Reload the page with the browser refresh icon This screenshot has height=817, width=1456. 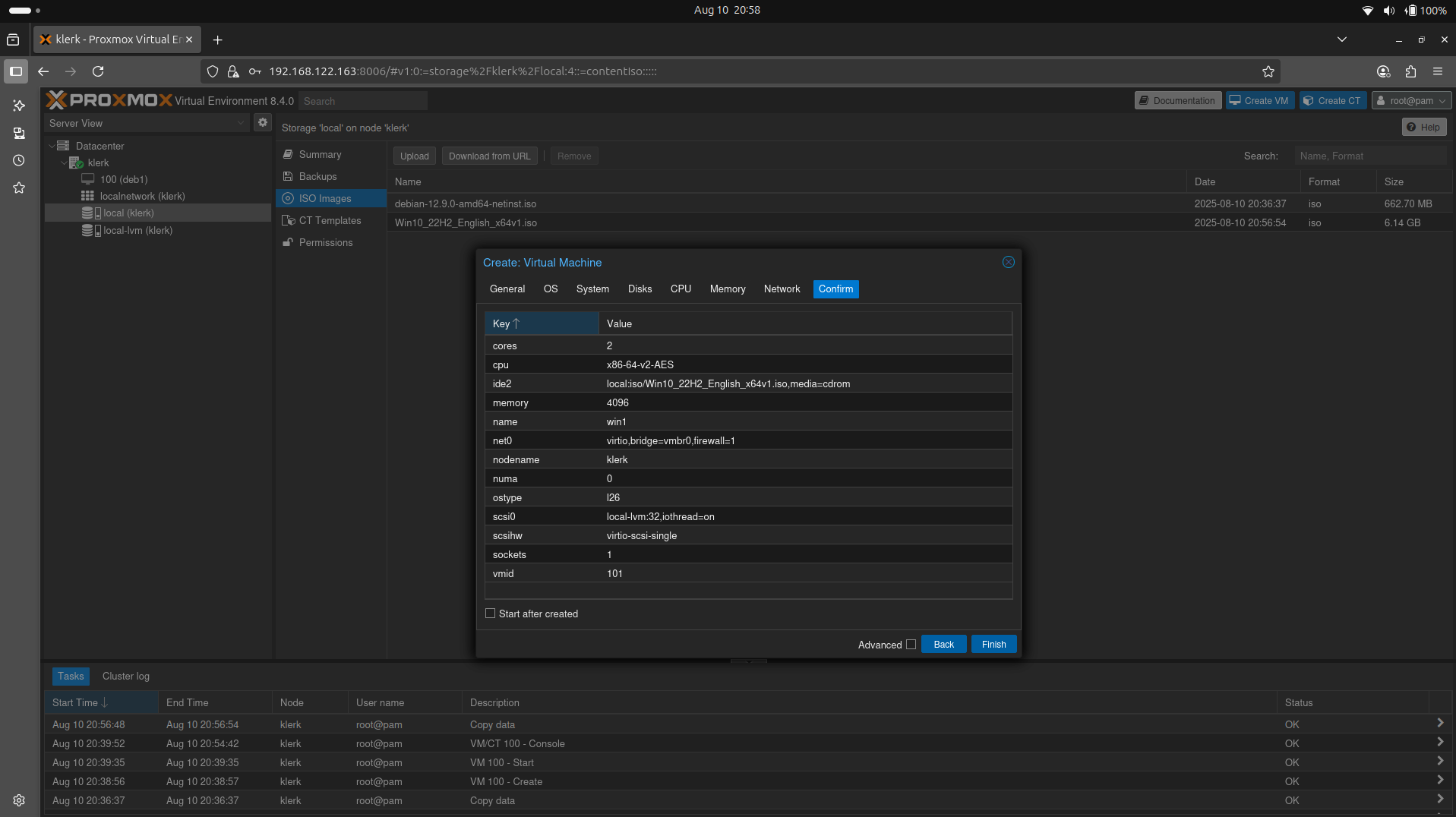[x=98, y=71]
